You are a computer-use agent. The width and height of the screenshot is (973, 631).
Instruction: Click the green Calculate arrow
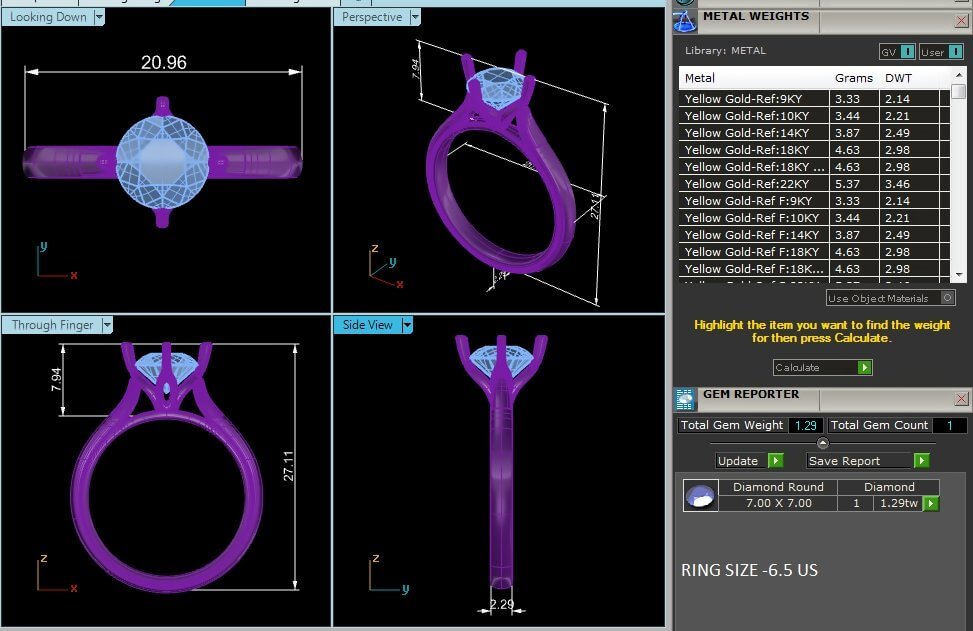(864, 368)
